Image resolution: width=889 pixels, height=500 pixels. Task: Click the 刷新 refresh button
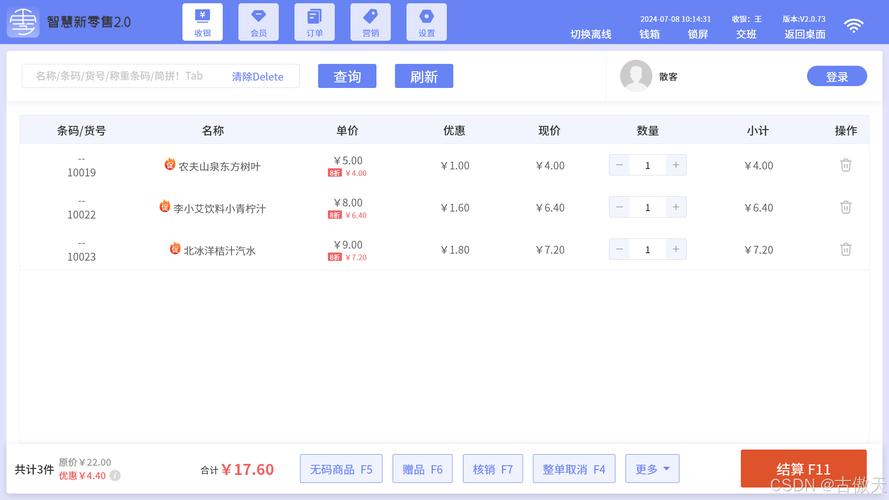pos(424,76)
